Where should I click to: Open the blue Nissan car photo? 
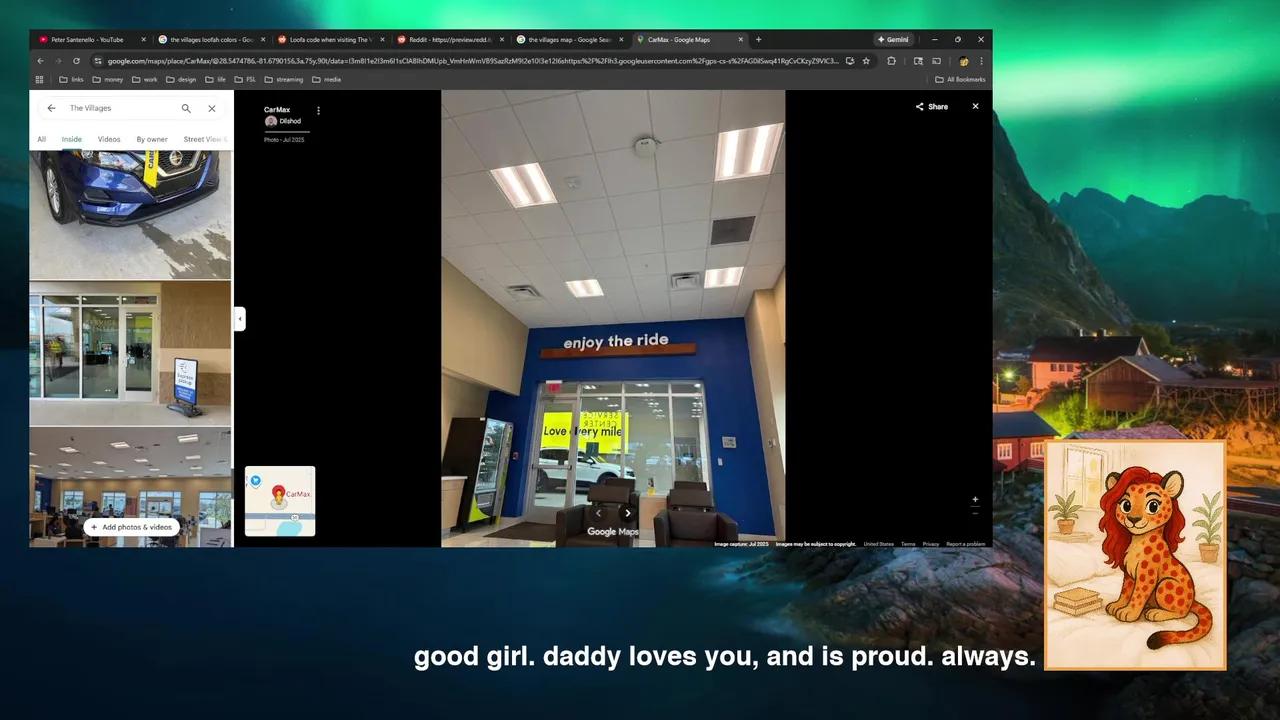pos(130,214)
